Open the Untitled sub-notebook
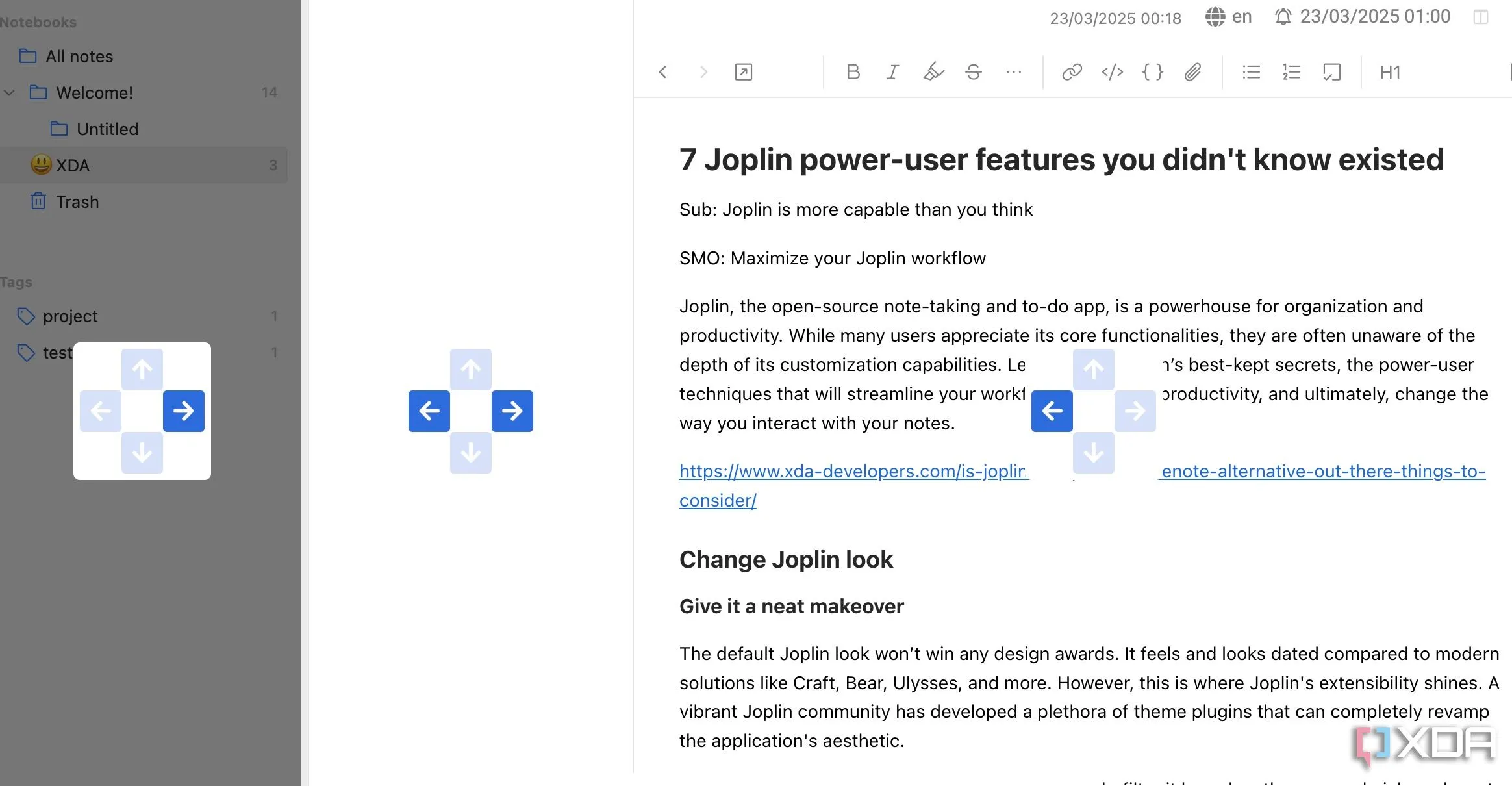The height and width of the screenshot is (786, 1512). (x=144, y=129)
